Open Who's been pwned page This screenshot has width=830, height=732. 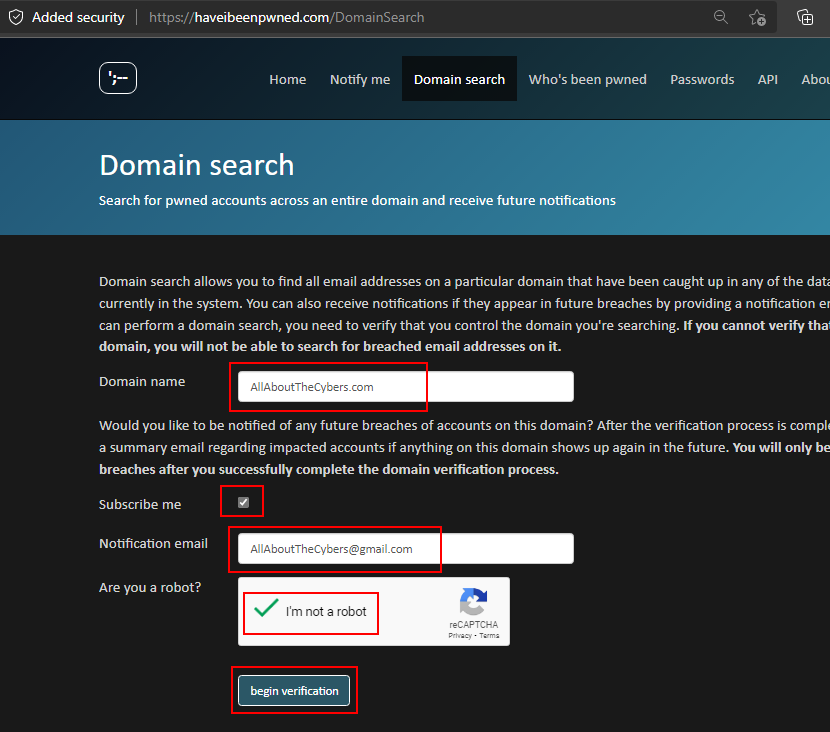587,79
